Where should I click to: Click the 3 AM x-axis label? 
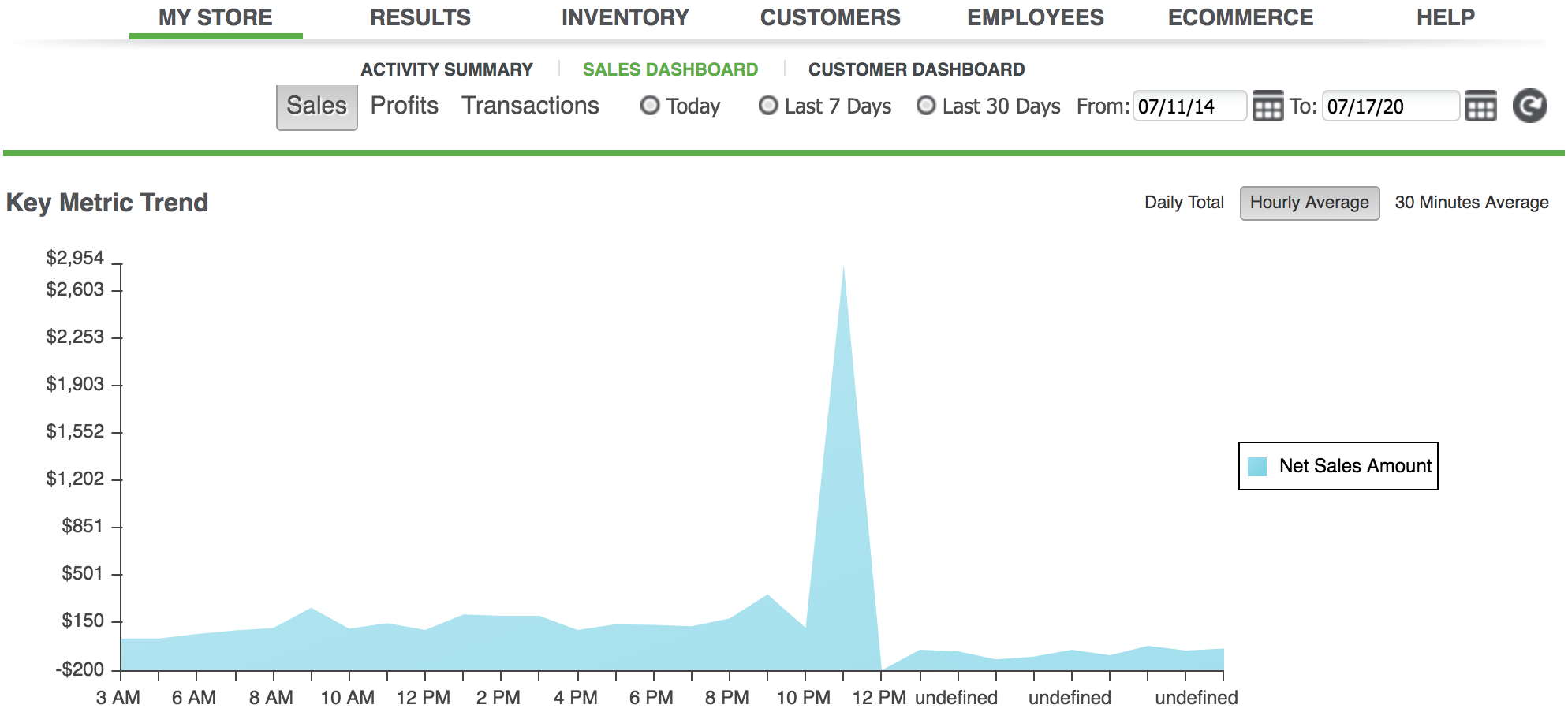point(118,698)
